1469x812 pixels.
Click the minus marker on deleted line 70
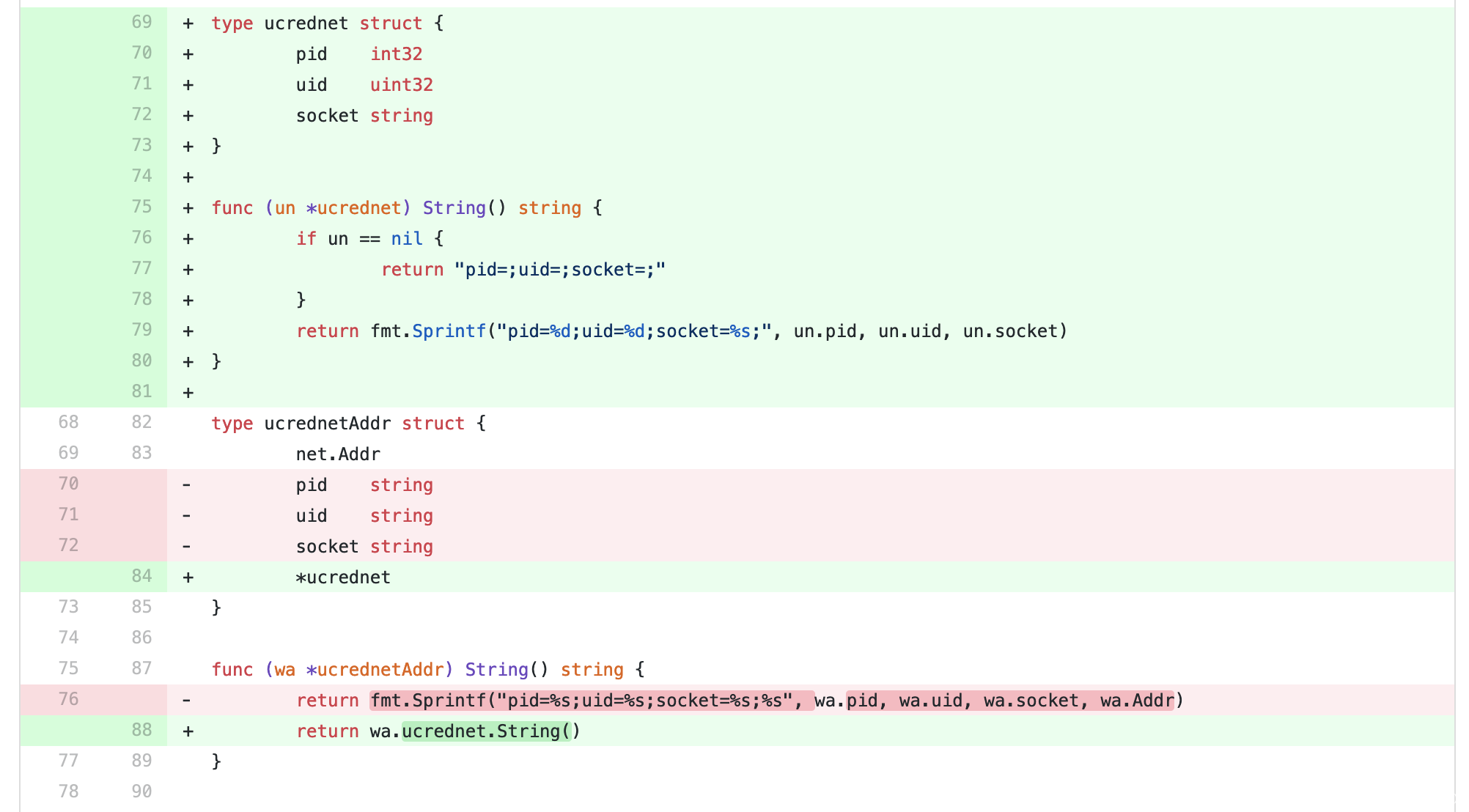(187, 485)
